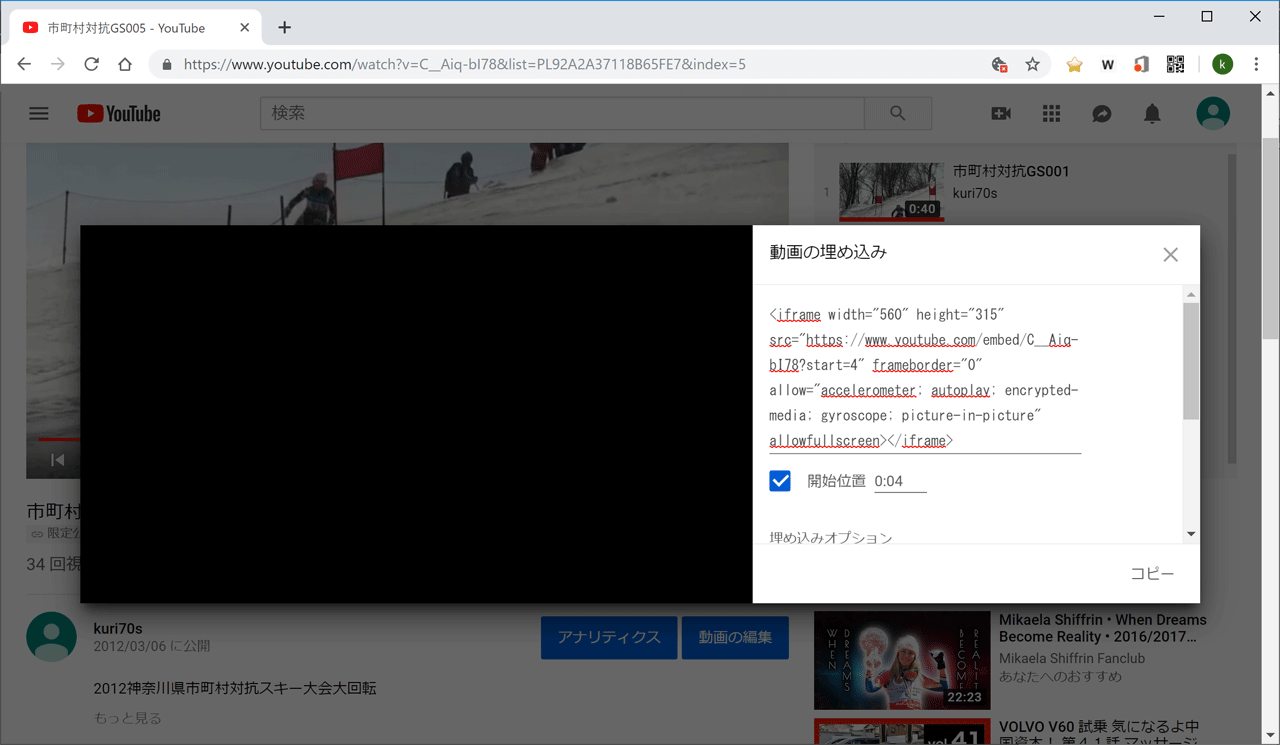Open the YouTube account avatar menu
Viewport: 1280px width, 745px height.
point(1213,114)
